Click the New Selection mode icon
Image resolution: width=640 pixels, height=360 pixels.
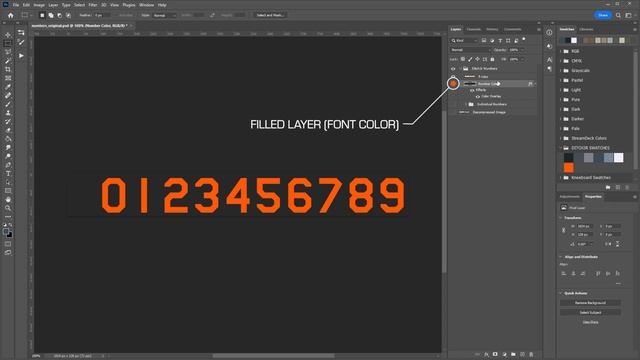point(42,15)
